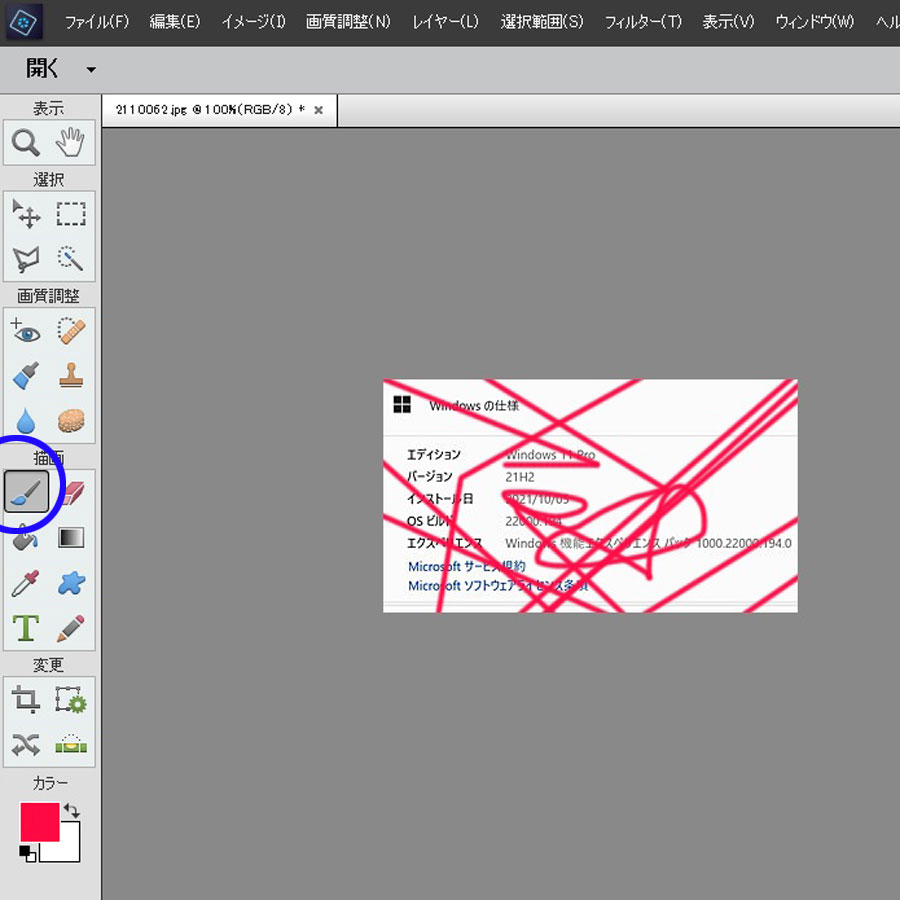The width and height of the screenshot is (900, 900).
Task: Select the Eraser tool
Action: pos(72,492)
